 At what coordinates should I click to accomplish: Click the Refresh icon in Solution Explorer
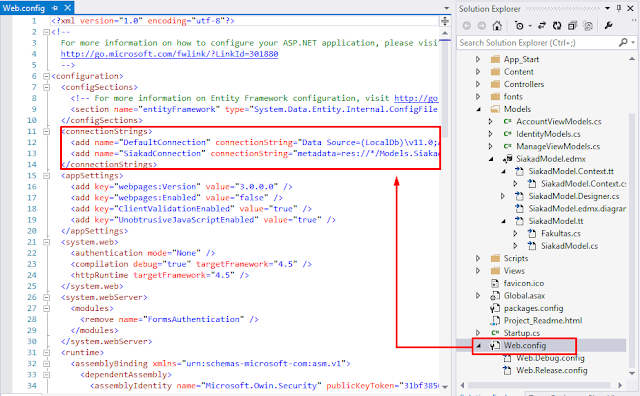click(x=557, y=26)
